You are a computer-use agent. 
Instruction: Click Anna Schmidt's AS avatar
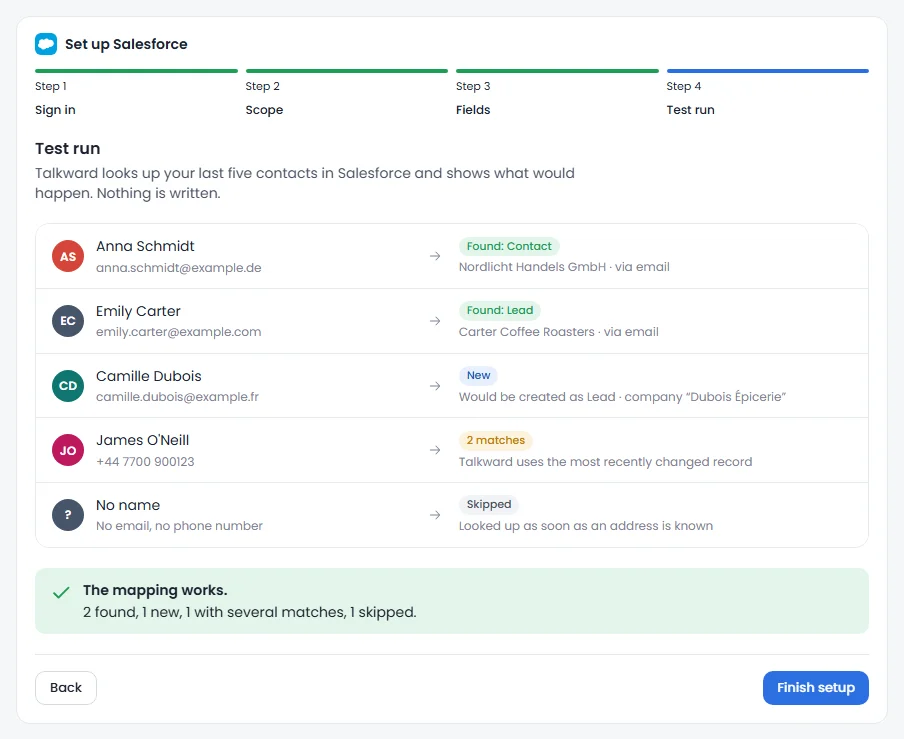click(68, 256)
